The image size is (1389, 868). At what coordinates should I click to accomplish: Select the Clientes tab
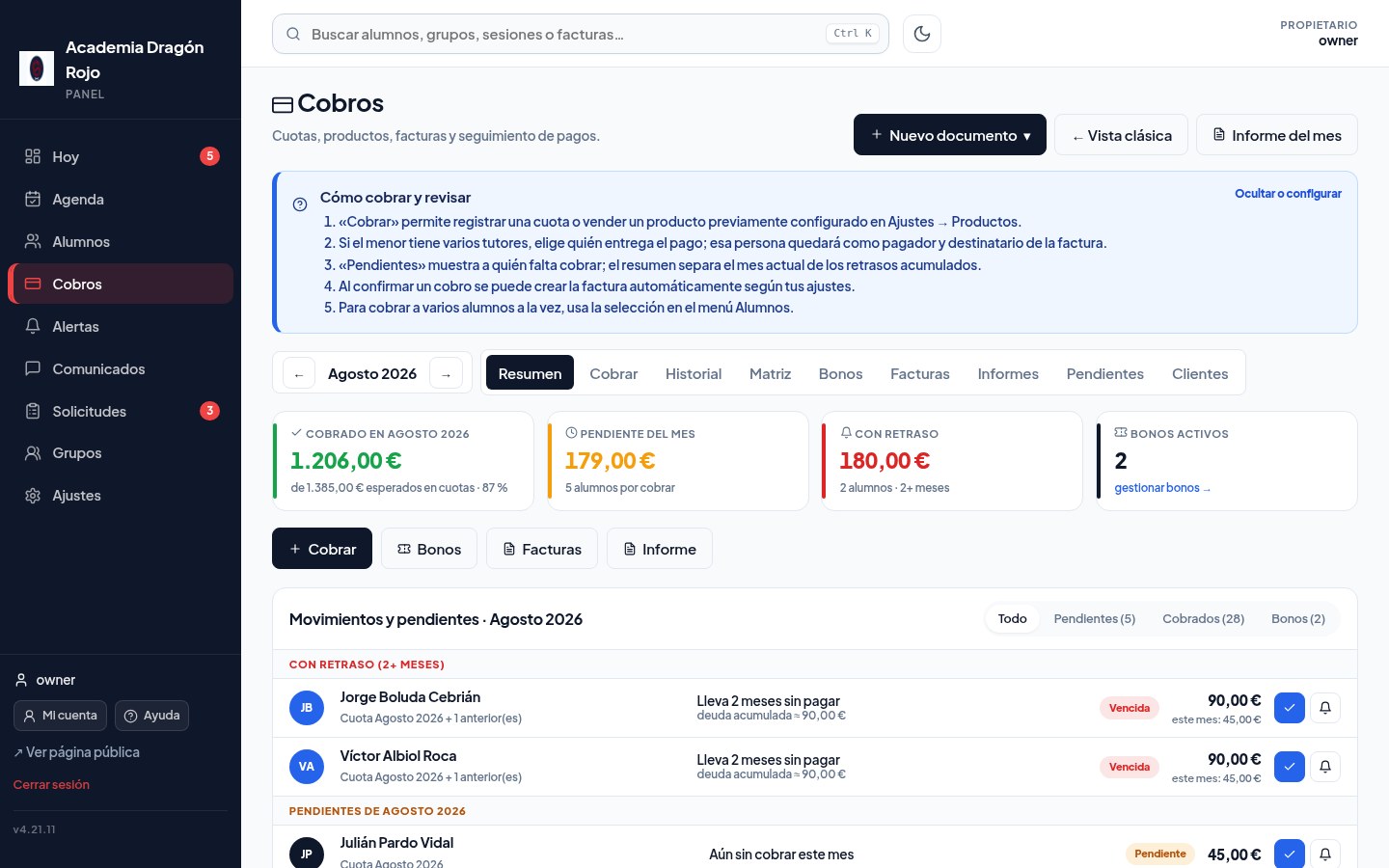pos(1200,373)
